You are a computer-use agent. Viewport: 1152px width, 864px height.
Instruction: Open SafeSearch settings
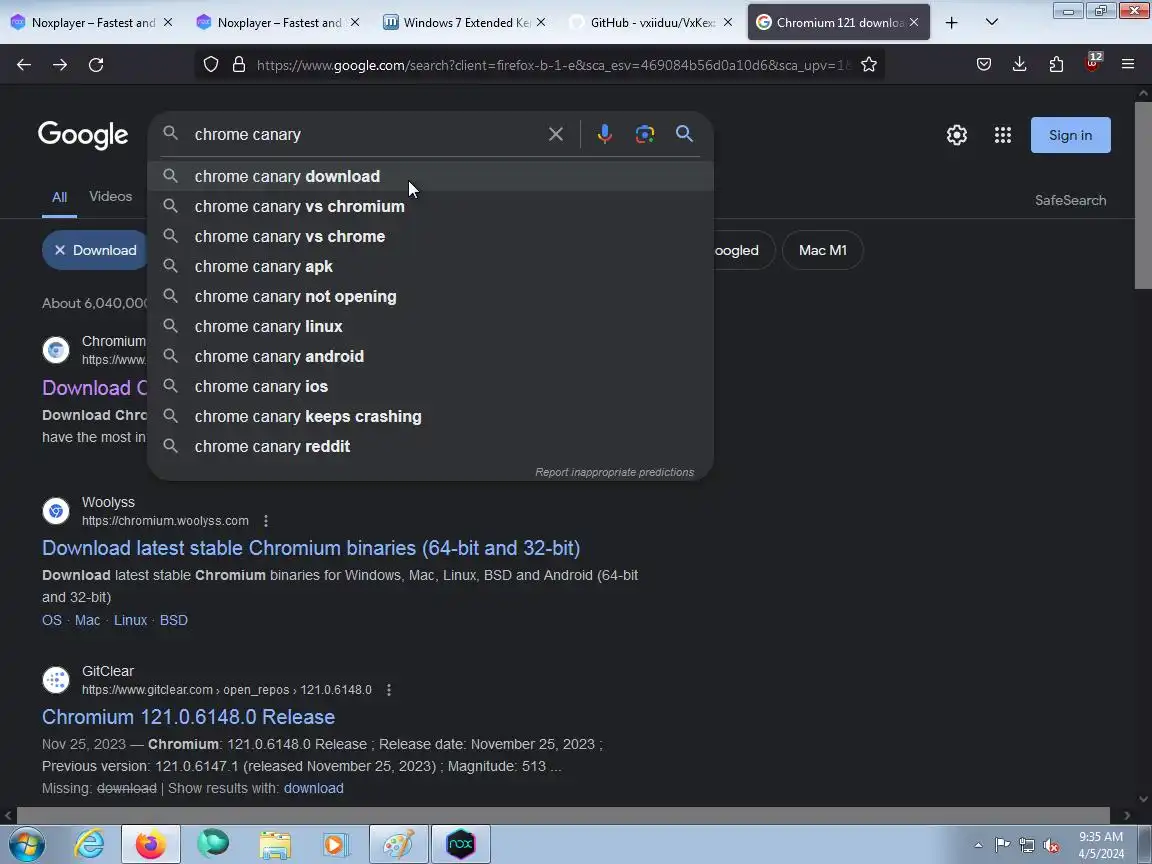click(1070, 200)
